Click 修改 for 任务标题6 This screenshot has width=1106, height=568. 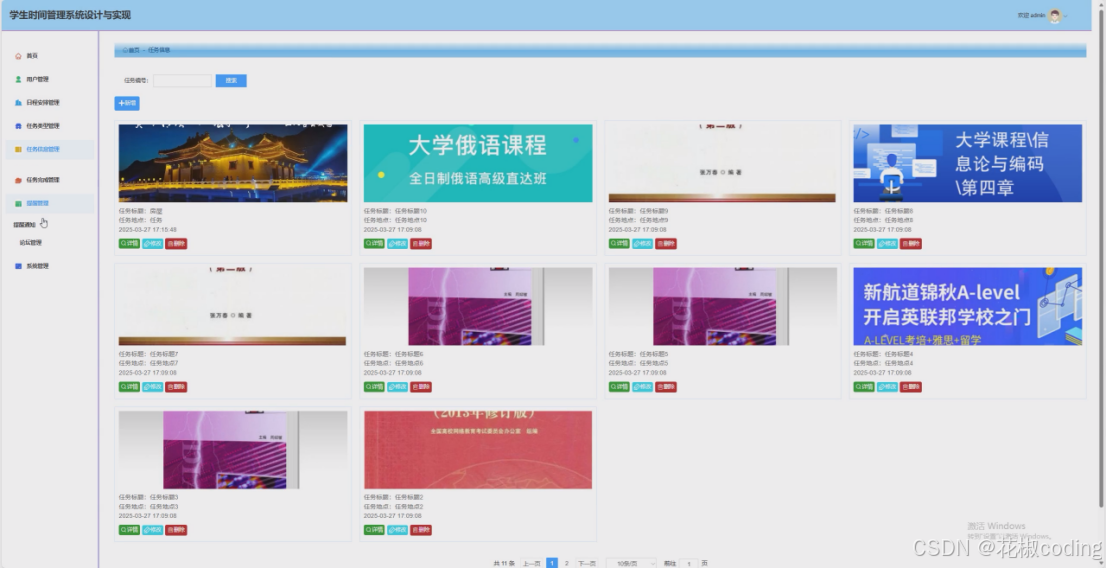pos(397,387)
